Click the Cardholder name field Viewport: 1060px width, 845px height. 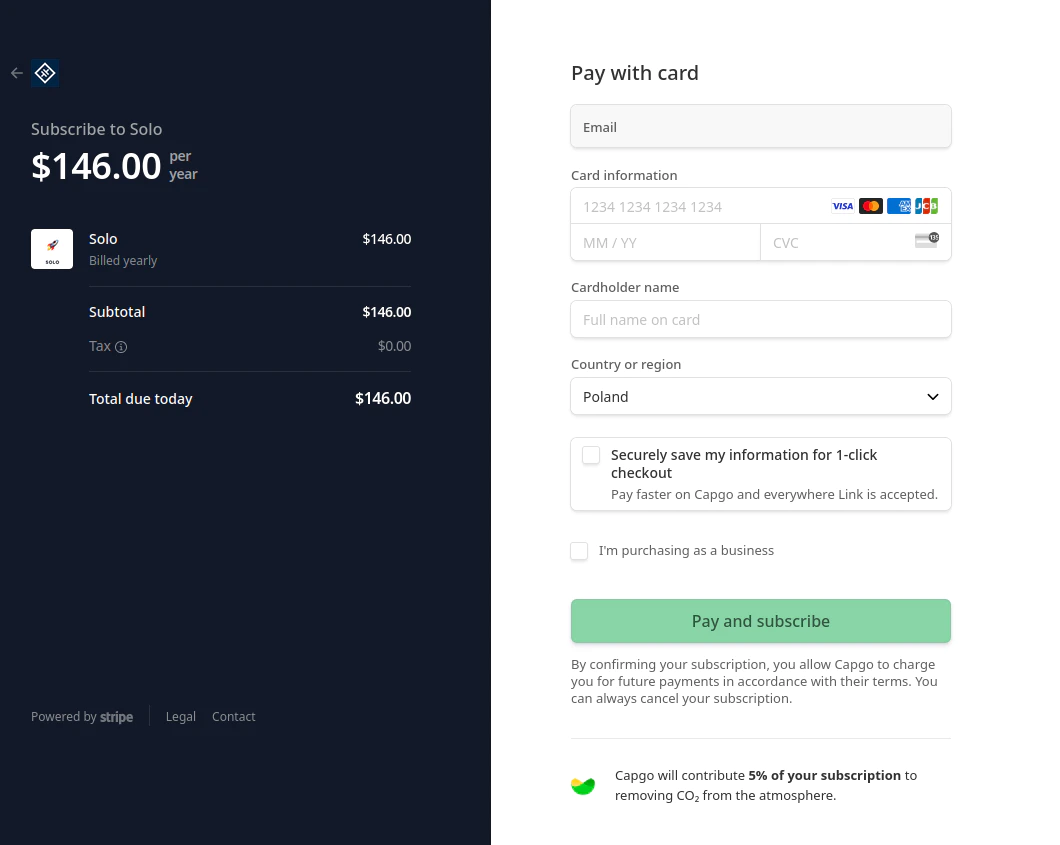(x=760, y=320)
